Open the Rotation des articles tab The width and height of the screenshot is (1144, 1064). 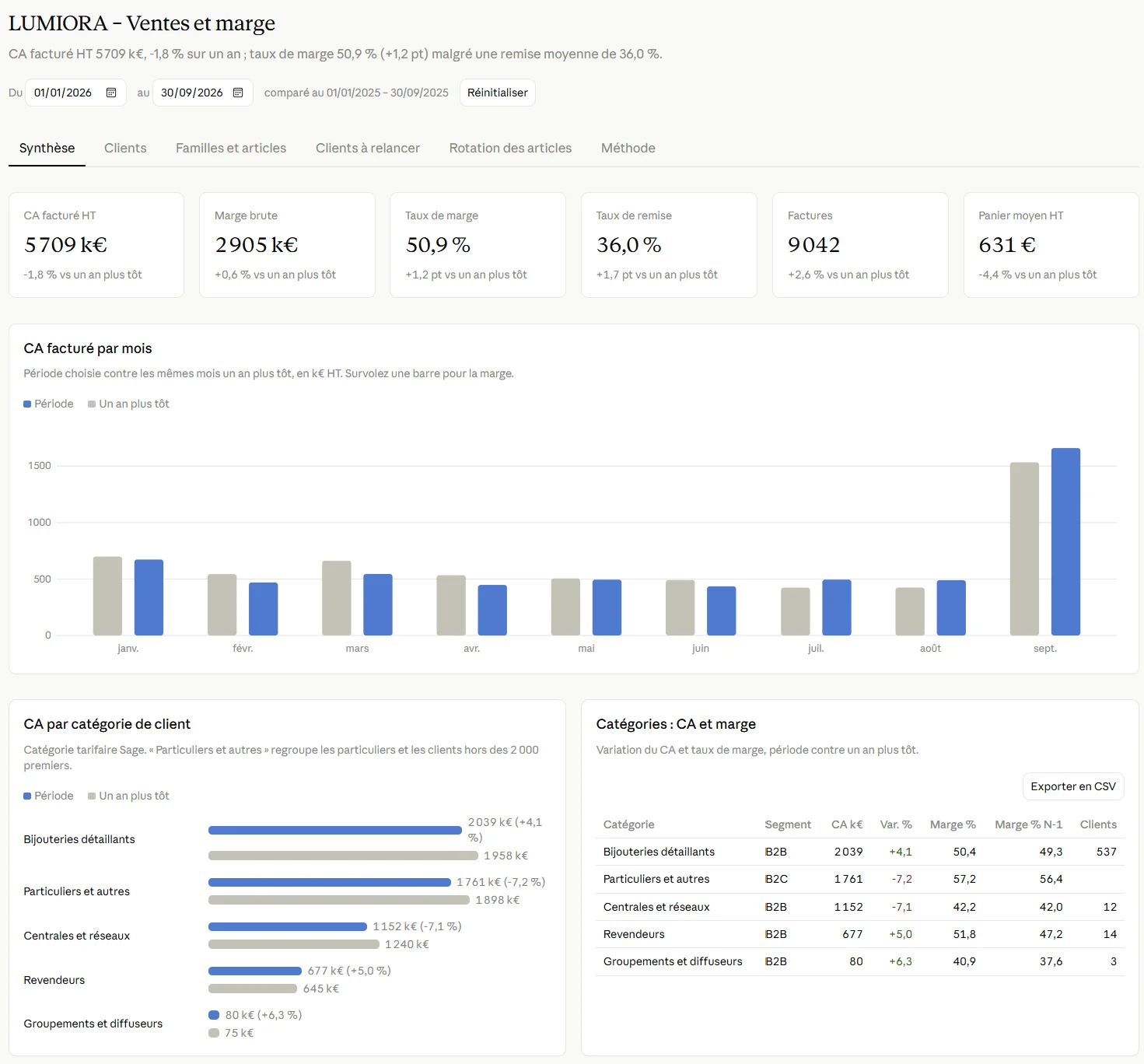(510, 148)
